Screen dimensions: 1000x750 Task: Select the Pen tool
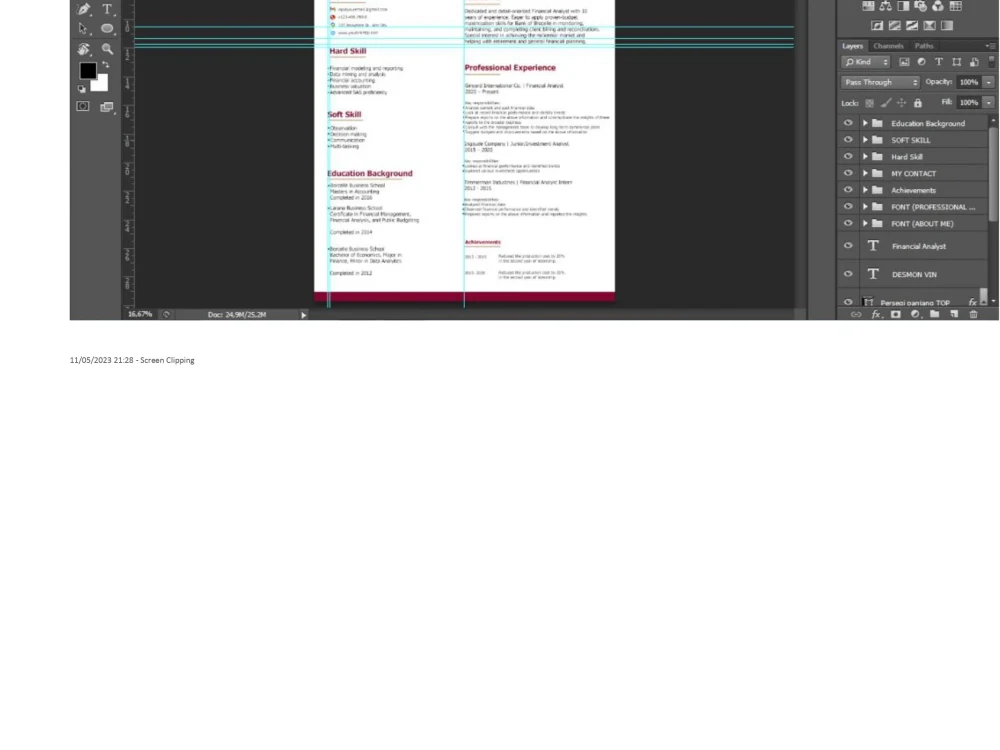coord(84,9)
